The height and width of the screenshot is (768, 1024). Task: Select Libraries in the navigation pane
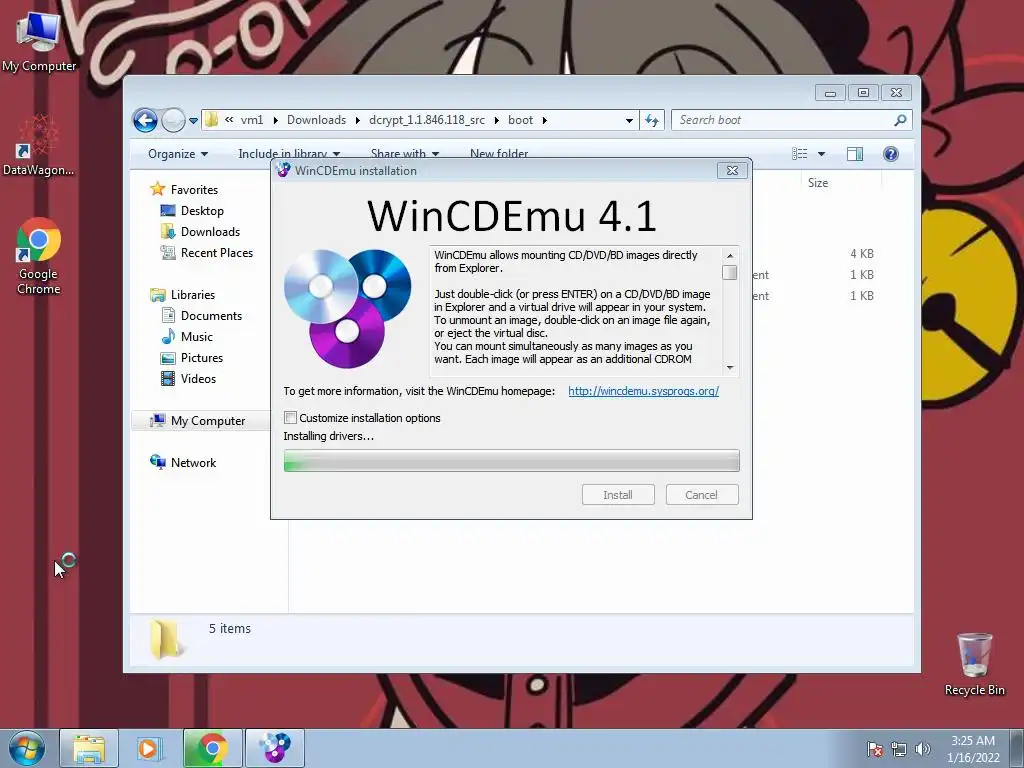click(193, 295)
